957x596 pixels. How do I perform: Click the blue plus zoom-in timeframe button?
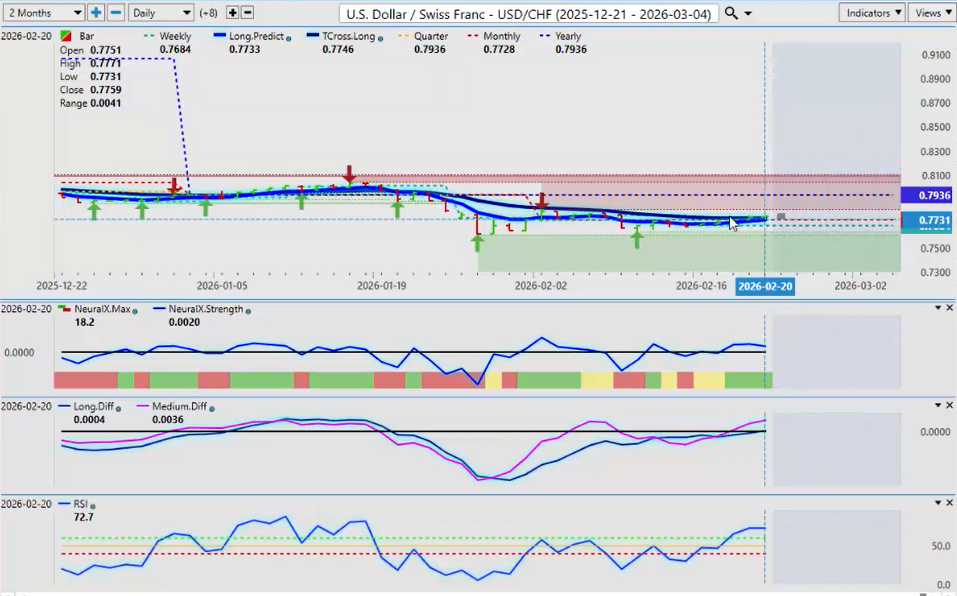96,13
